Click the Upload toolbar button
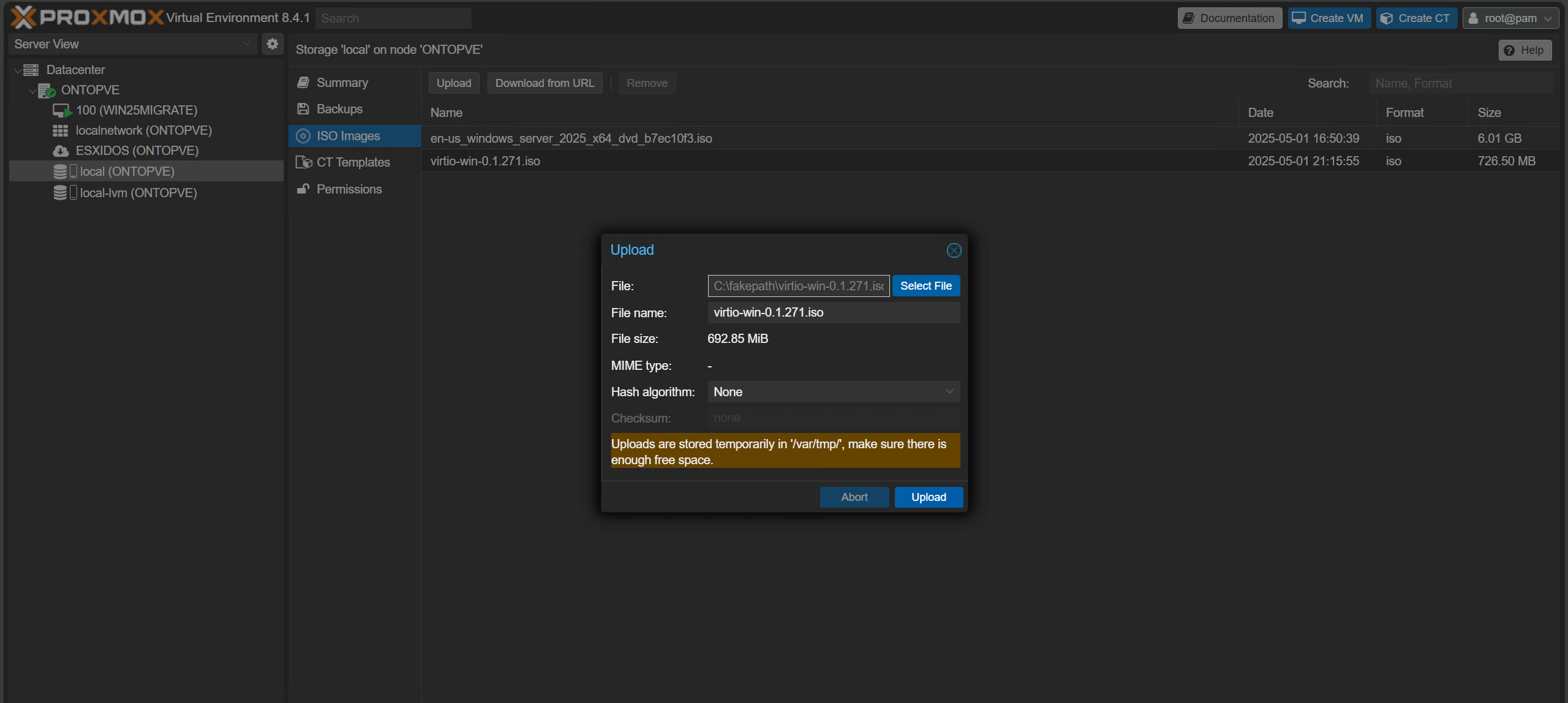This screenshot has width=1568, height=703. [454, 83]
